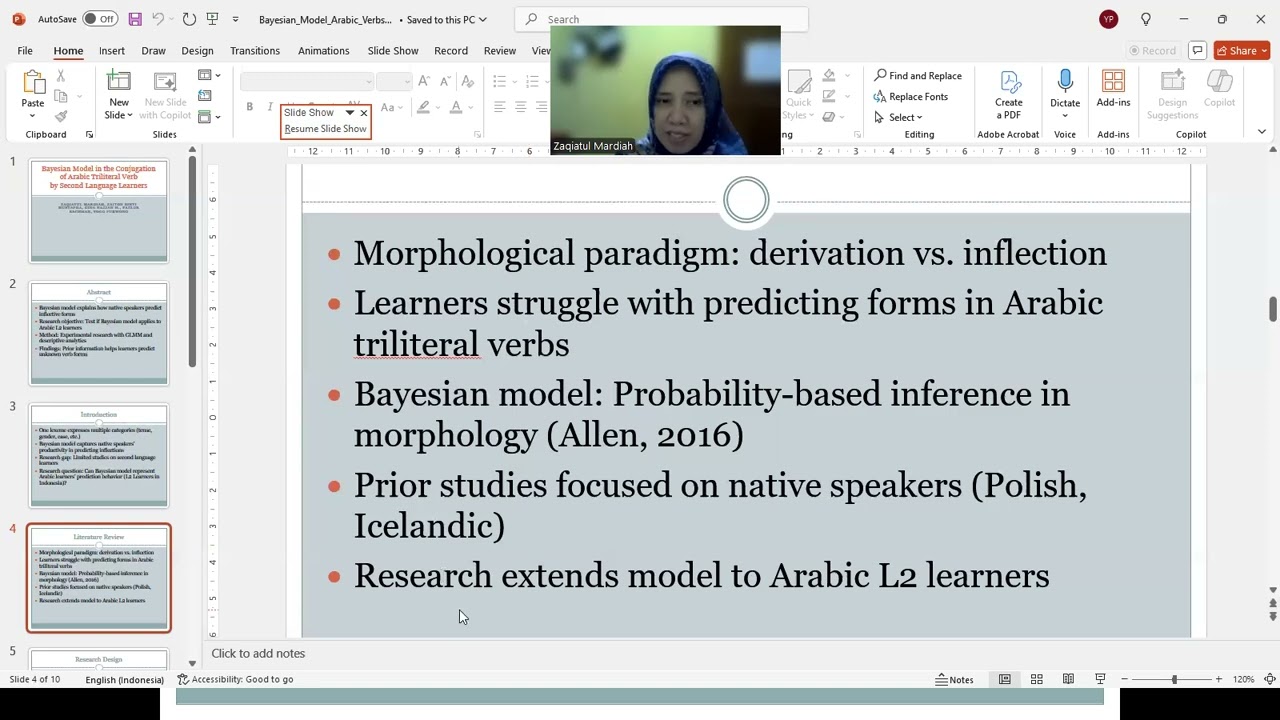The height and width of the screenshot is (720, 1280).
Task: Click the Redo icon in quick access toolbar
Action: (189, 19)
